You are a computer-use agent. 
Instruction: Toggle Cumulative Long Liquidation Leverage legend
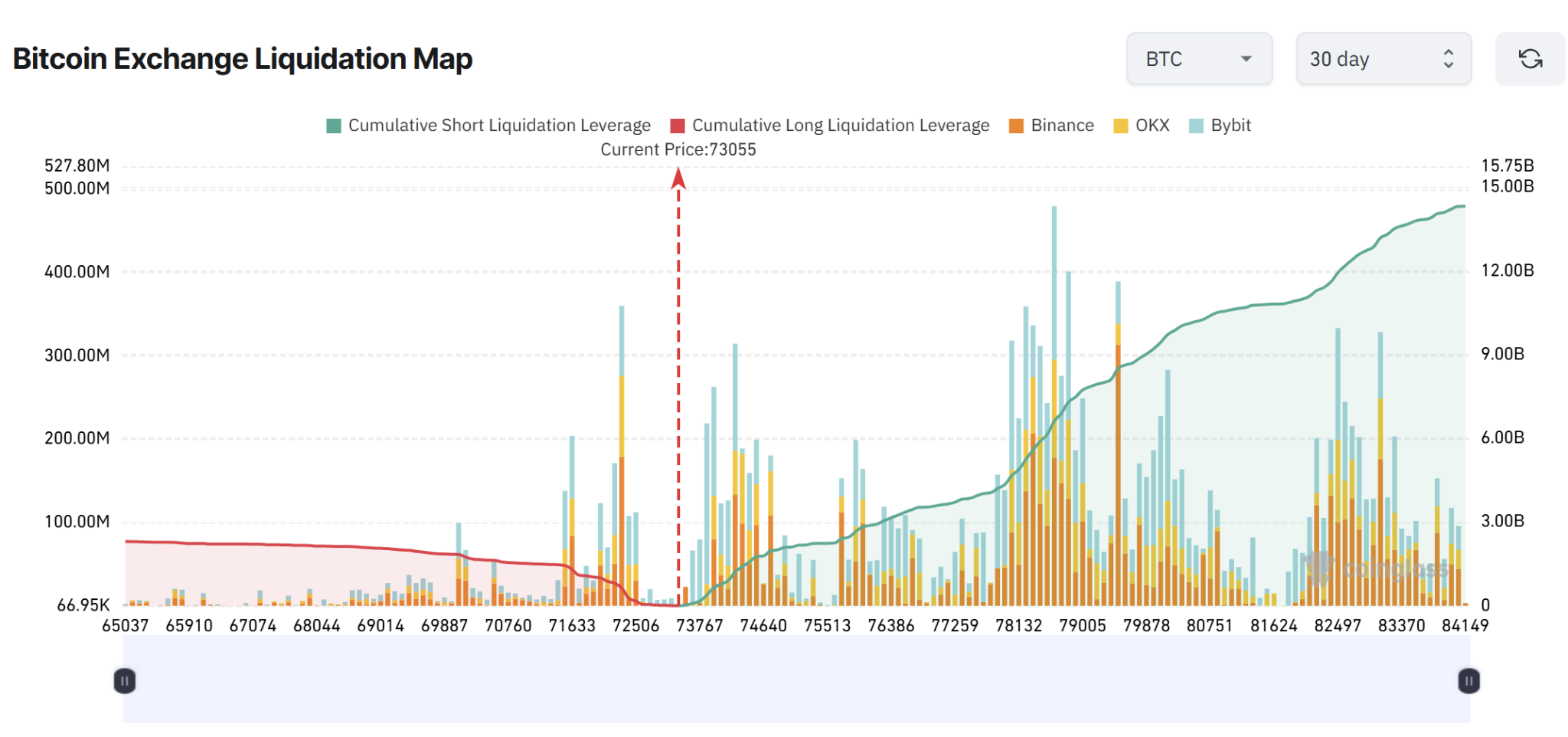pos(830,126)
